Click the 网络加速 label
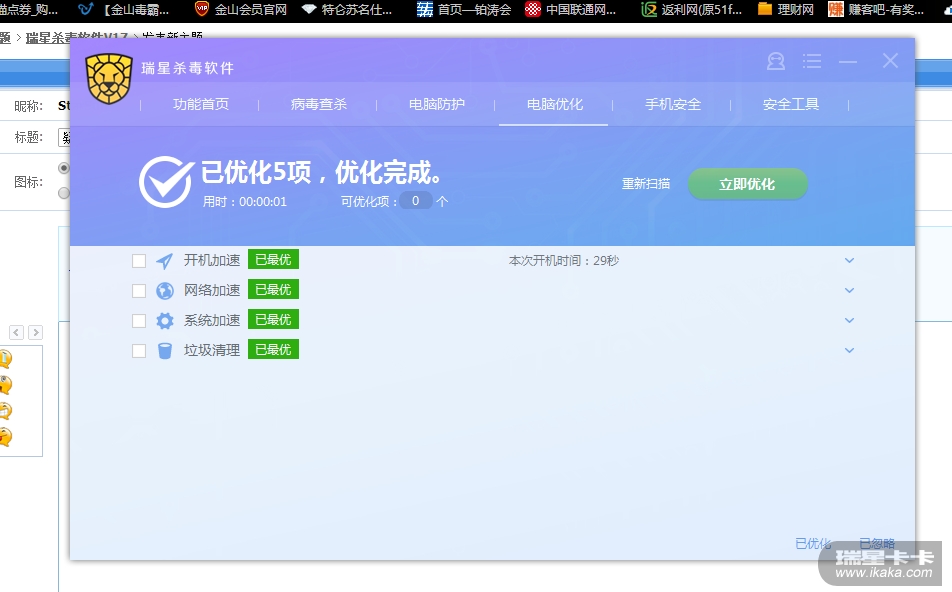This screenshot has height=592, width=952. tap(212, 290)
